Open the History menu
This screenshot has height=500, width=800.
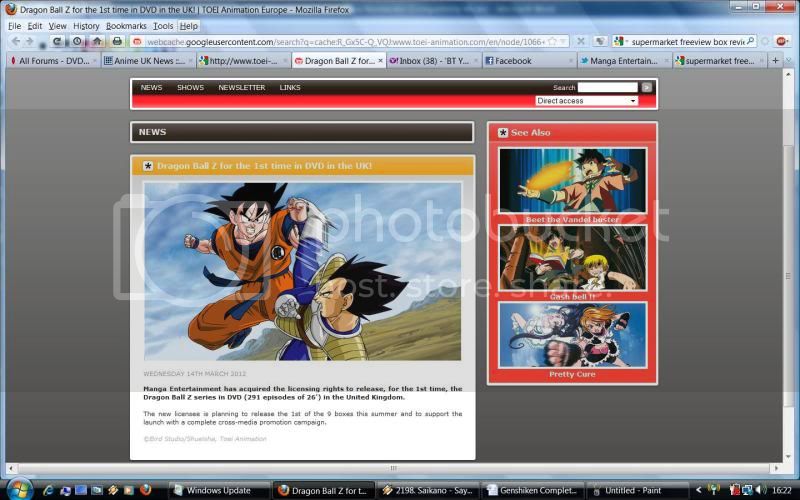coord(86,26)
